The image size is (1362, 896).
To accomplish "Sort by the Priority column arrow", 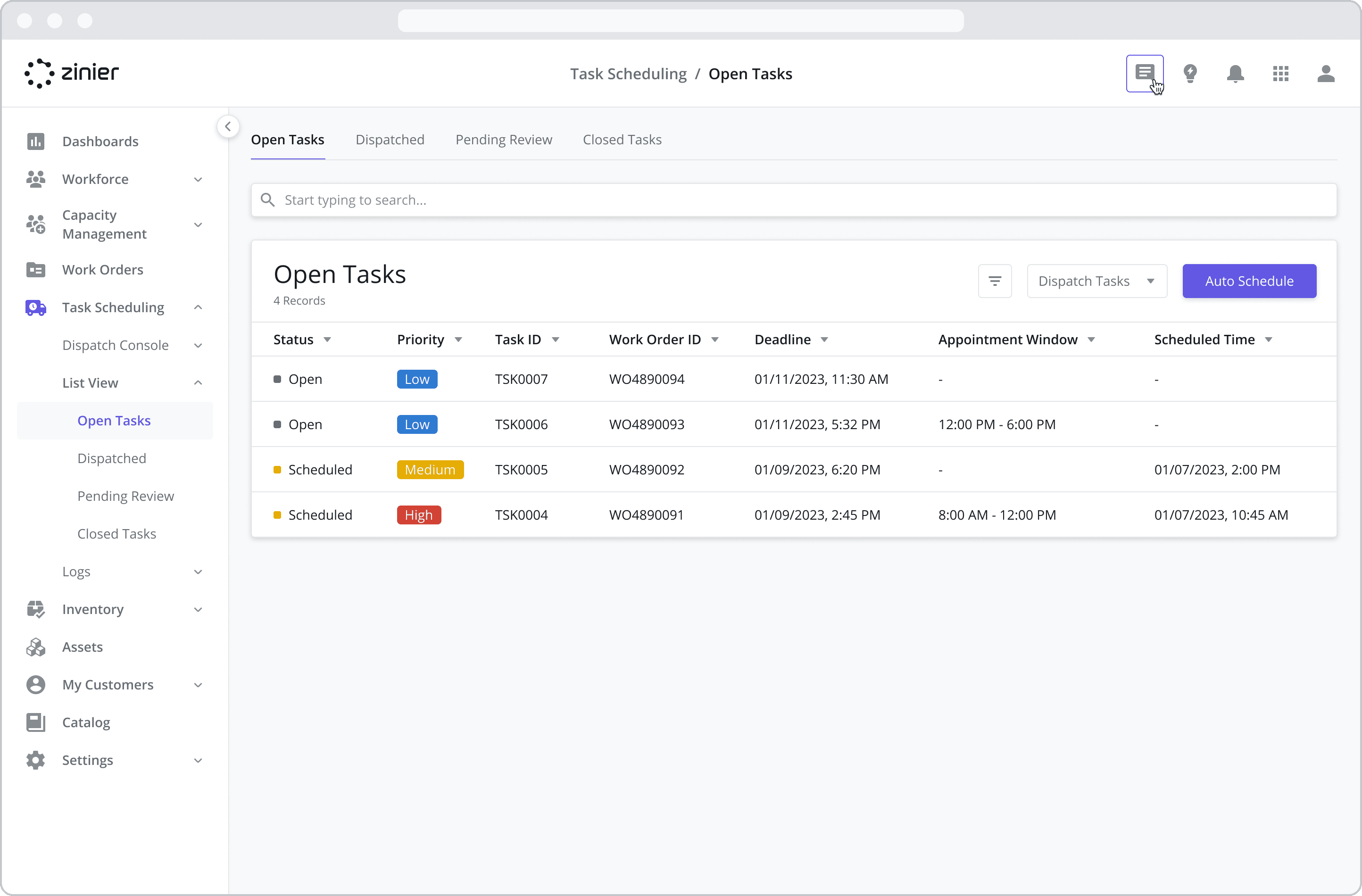I will point(458,340).
